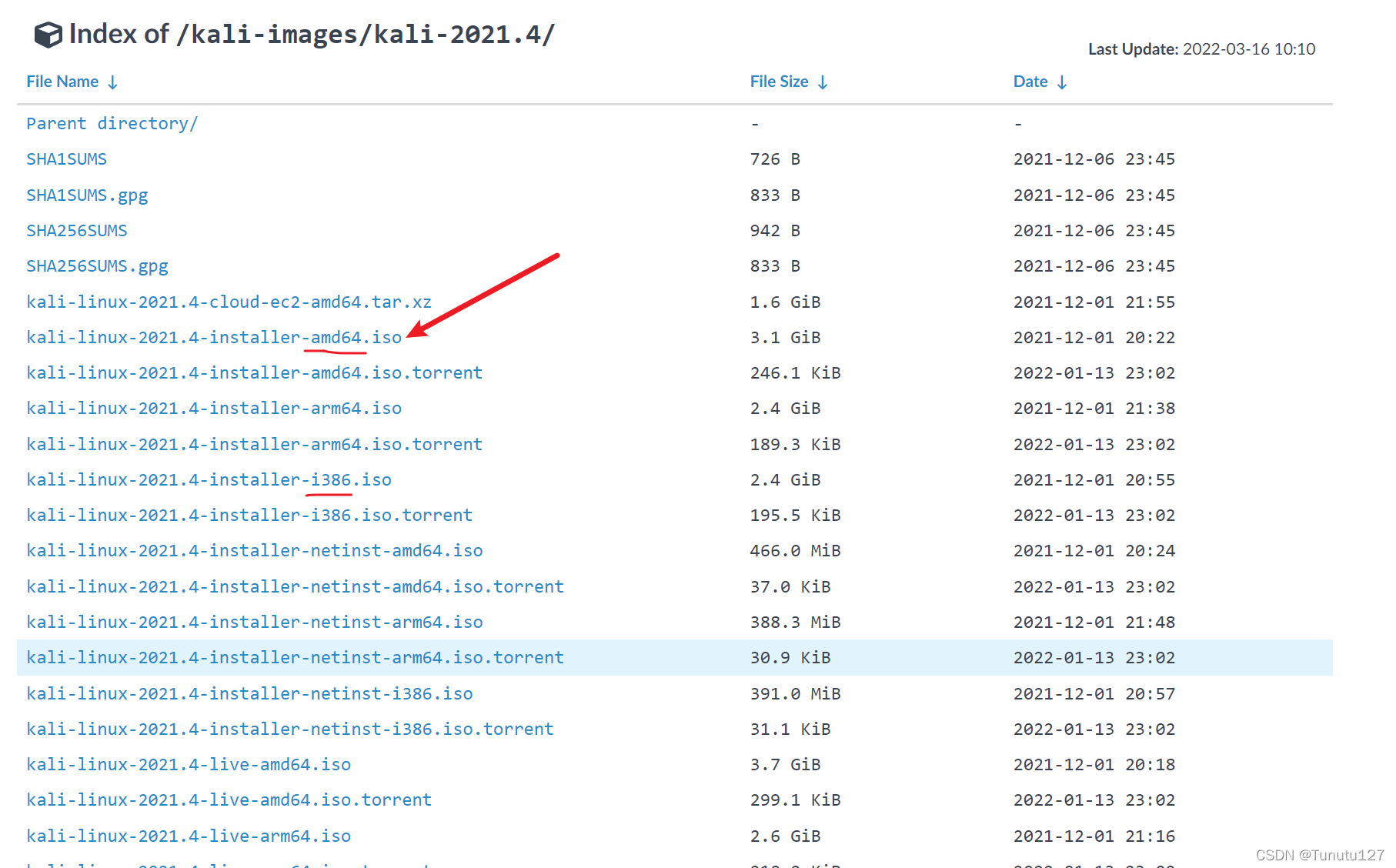Download kali-linux-2021.4-installer-amd64.iso
This screenshot has height=868, width=1396.
point(214,338)
